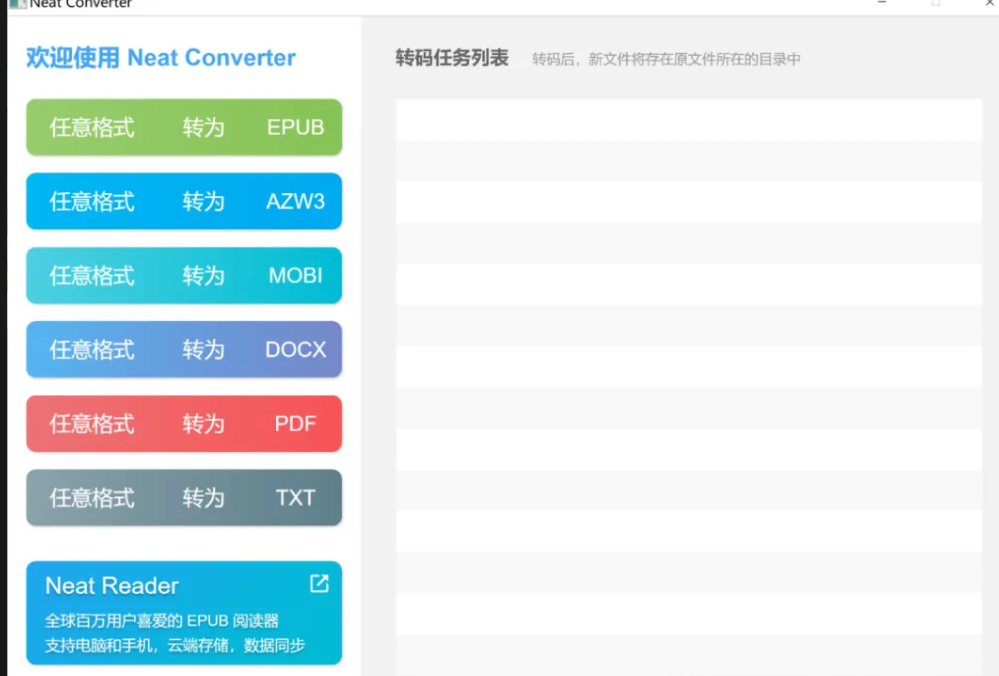Image resolution: width=999 pixels, height=676 pixels.
Task: Click the "欢迎使用 Neat Converter" heading
Action: pyautogui.click(x=161, y=58)
